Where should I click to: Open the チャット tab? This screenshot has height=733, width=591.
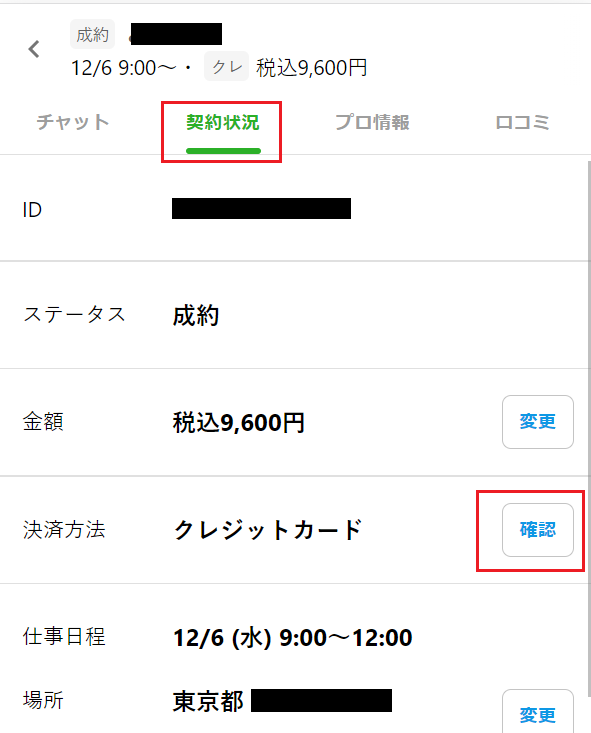(x=73, y=122)
